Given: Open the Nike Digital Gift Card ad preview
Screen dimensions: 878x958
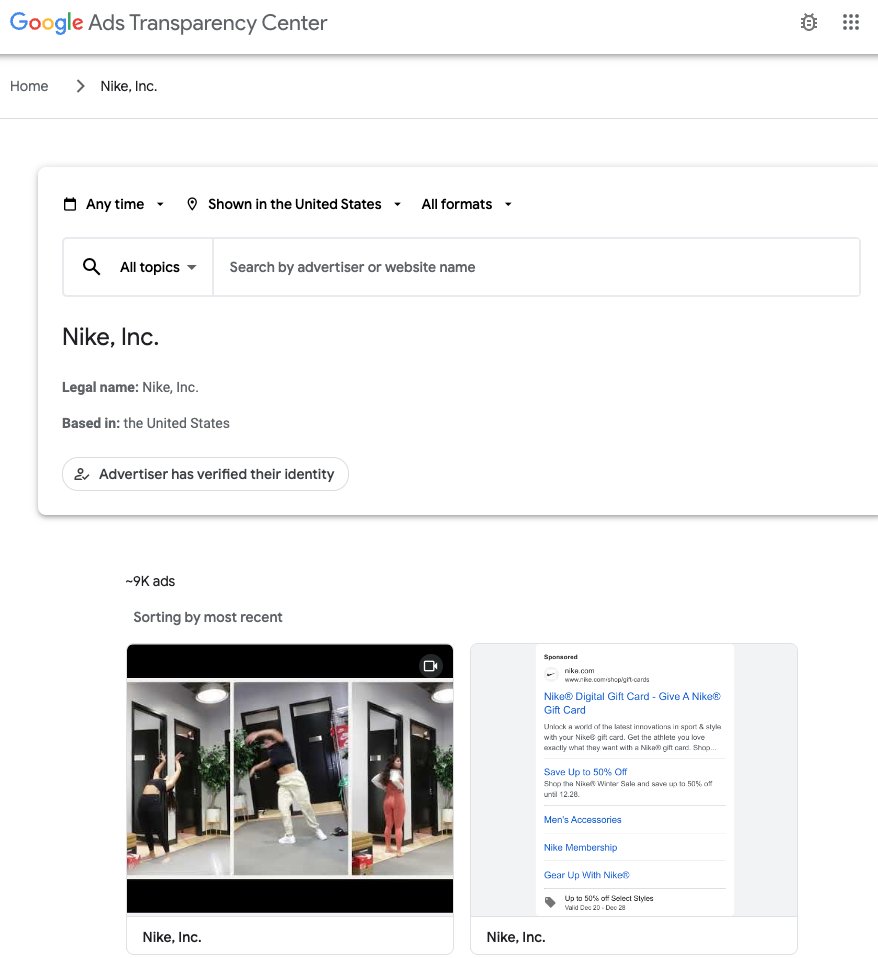Looking at the screenshot, I should (634, 780).
